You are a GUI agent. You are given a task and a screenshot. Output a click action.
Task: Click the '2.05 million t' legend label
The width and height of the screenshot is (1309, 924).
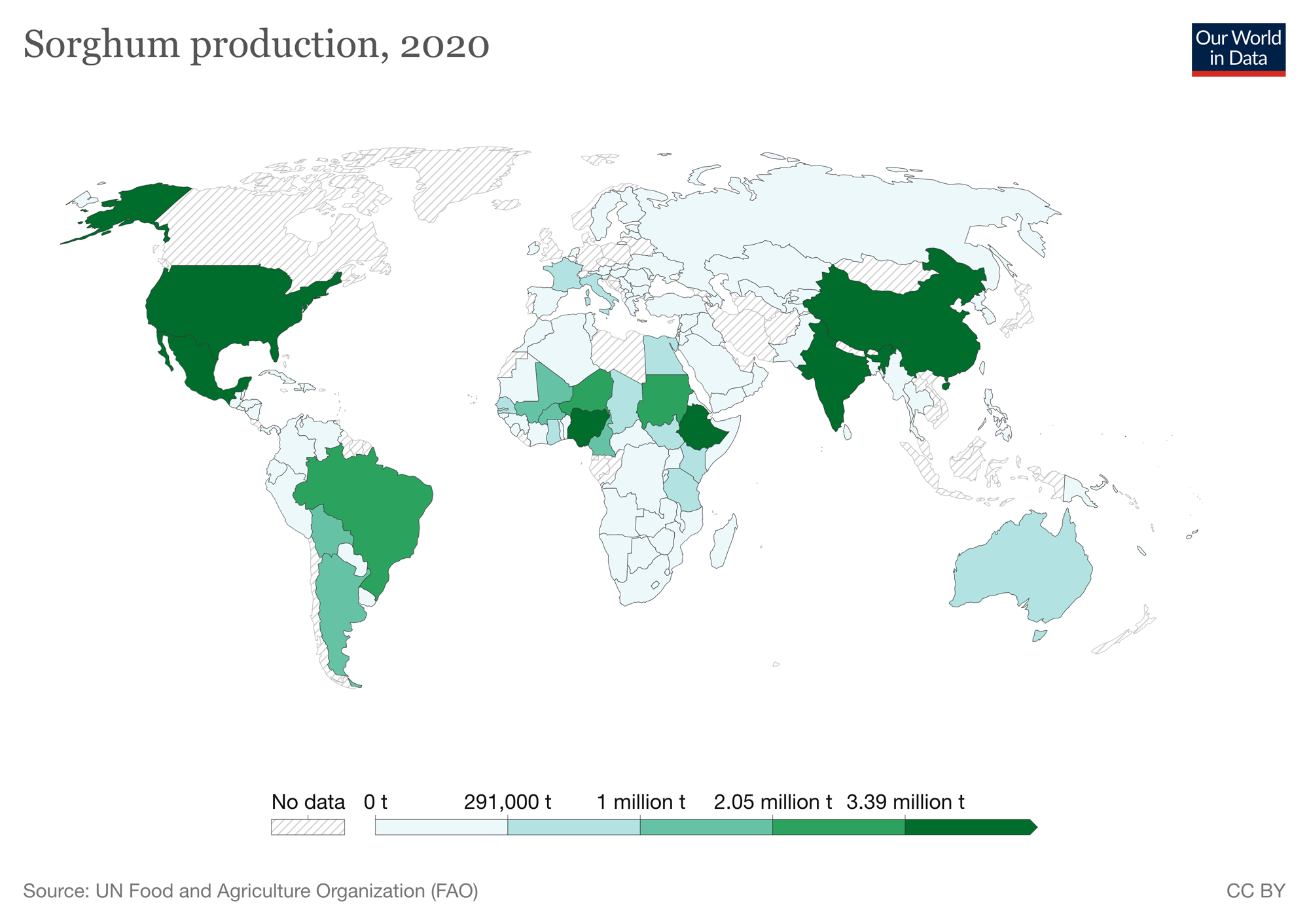tap(772, 802)
